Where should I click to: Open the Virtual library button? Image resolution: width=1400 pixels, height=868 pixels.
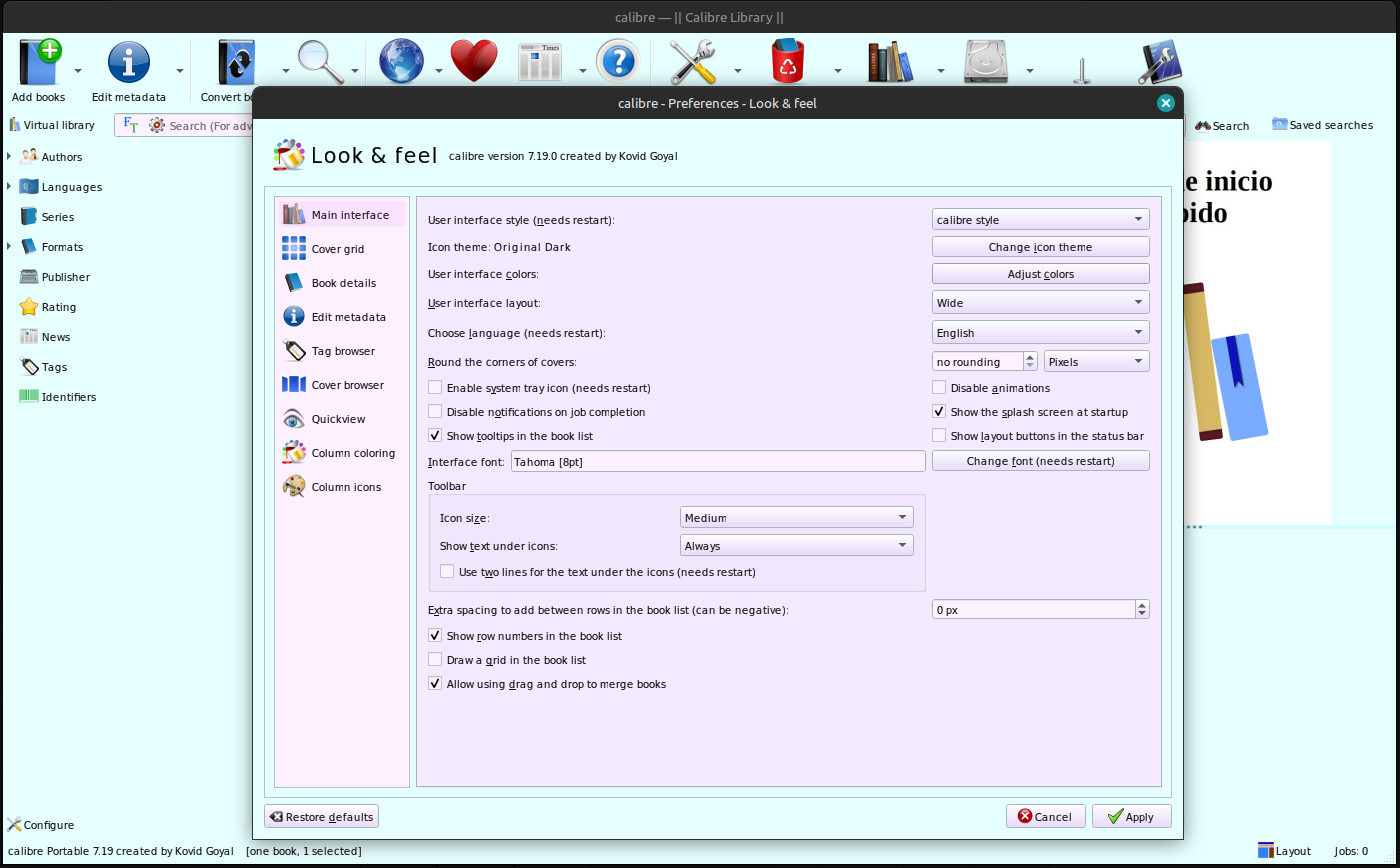52,125
